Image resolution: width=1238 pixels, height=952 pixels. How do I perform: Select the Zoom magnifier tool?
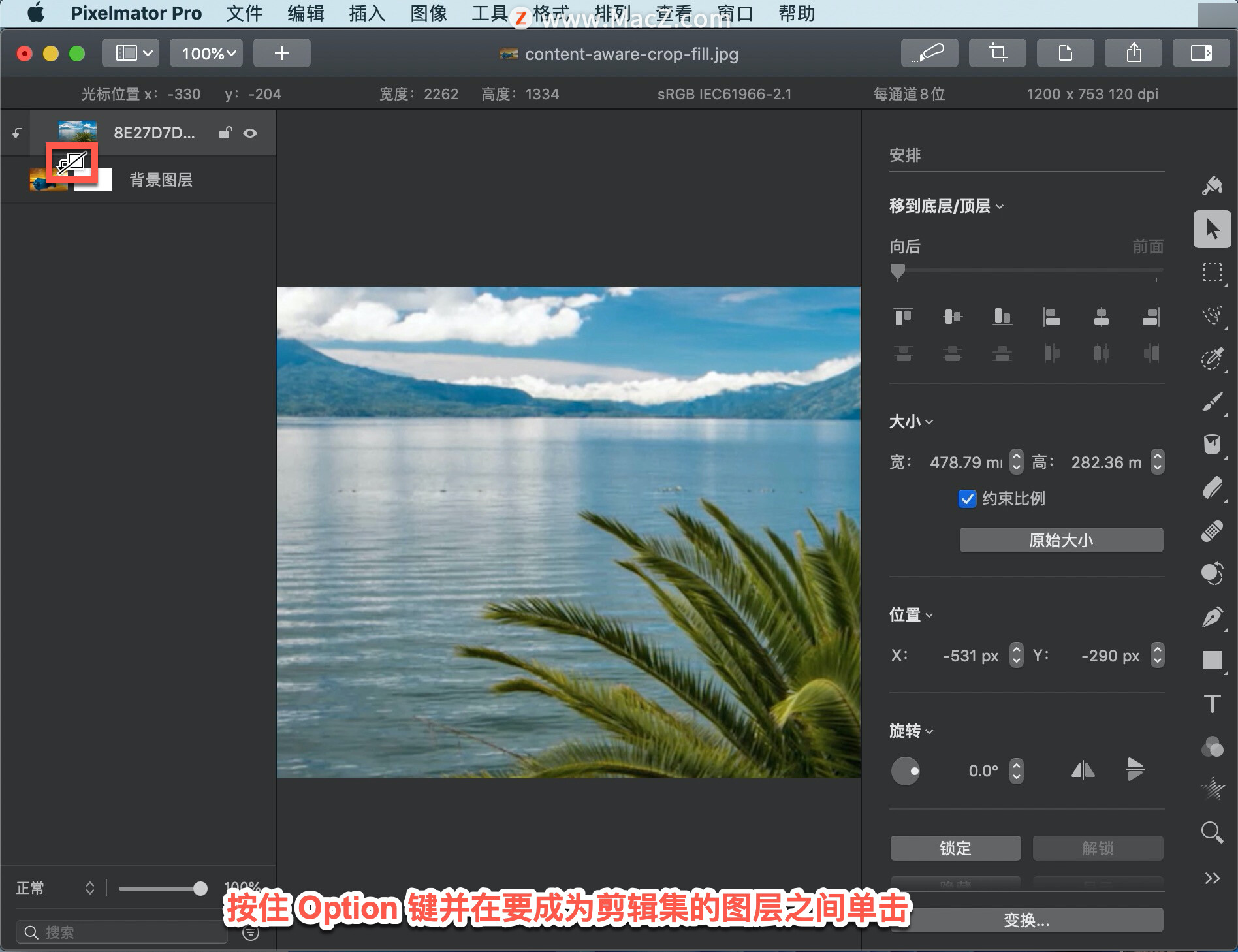(1213, 833)
